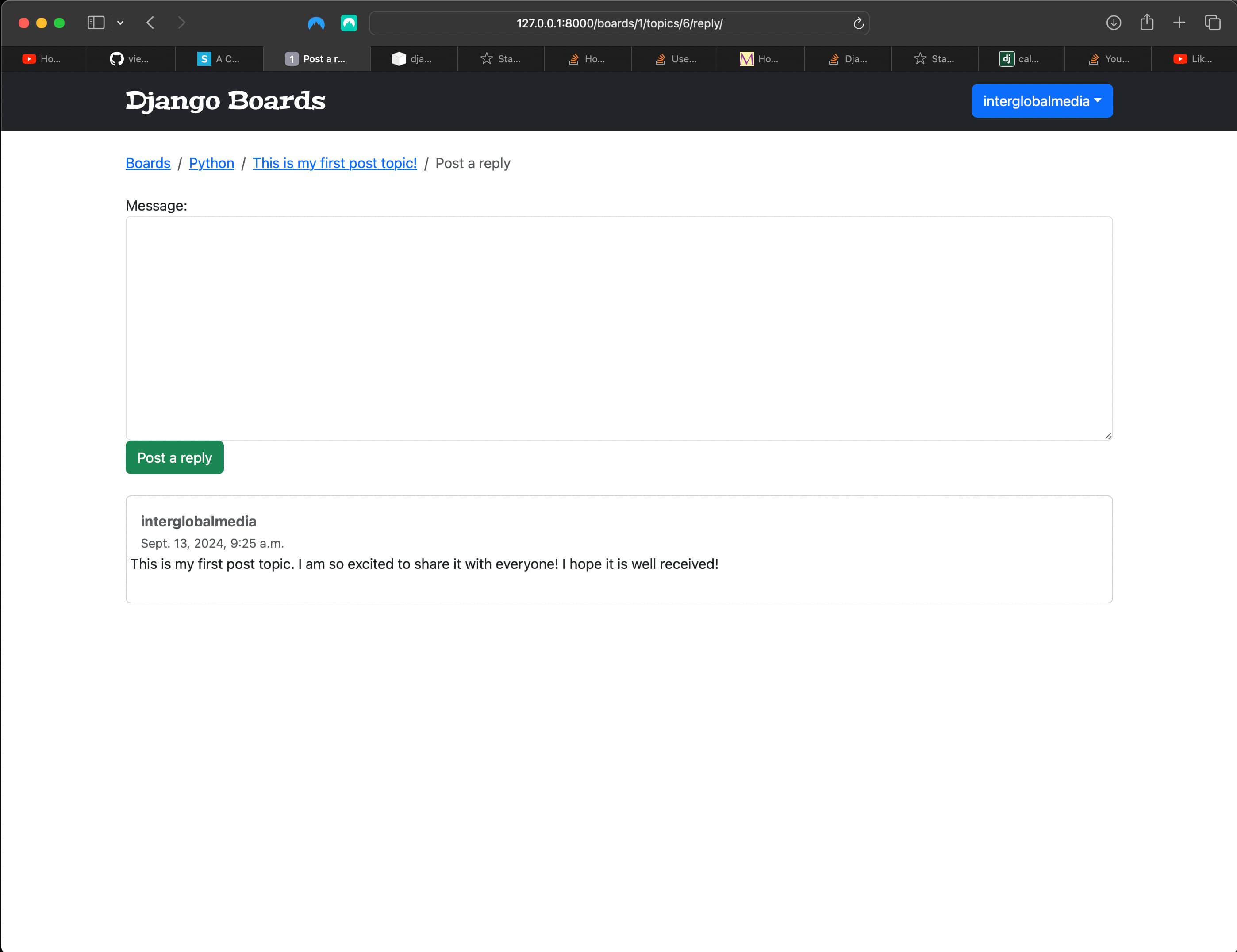Show the tab overview icon
The image size is (1237, 952).
point(1213,23)
